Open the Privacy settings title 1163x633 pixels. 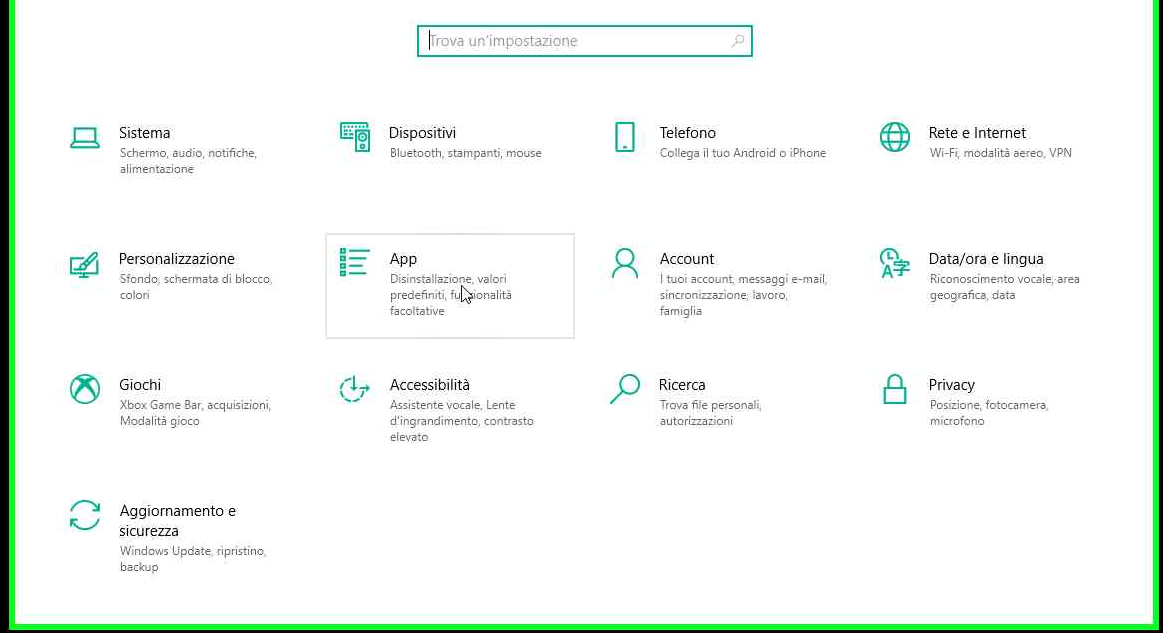pyautogui.click(x=952, y=385)
